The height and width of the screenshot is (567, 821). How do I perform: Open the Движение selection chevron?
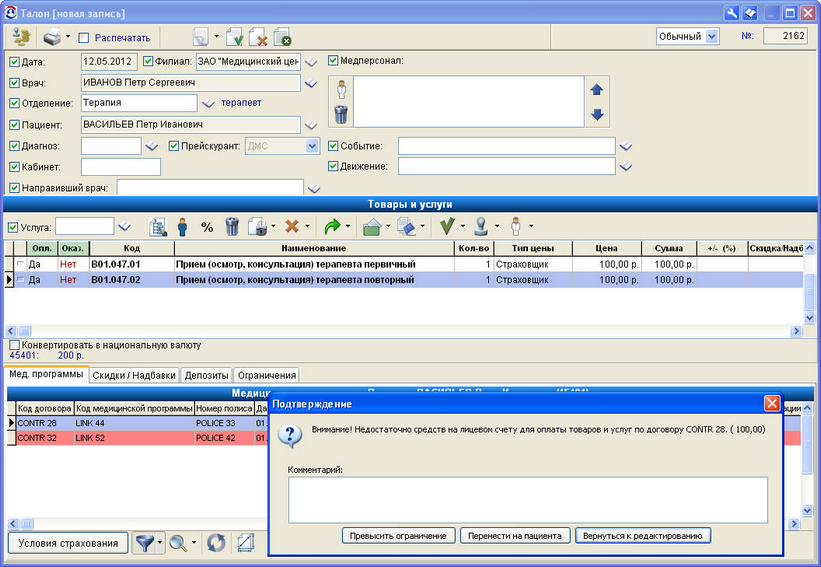pyautogui.click(x=626, y=167)
